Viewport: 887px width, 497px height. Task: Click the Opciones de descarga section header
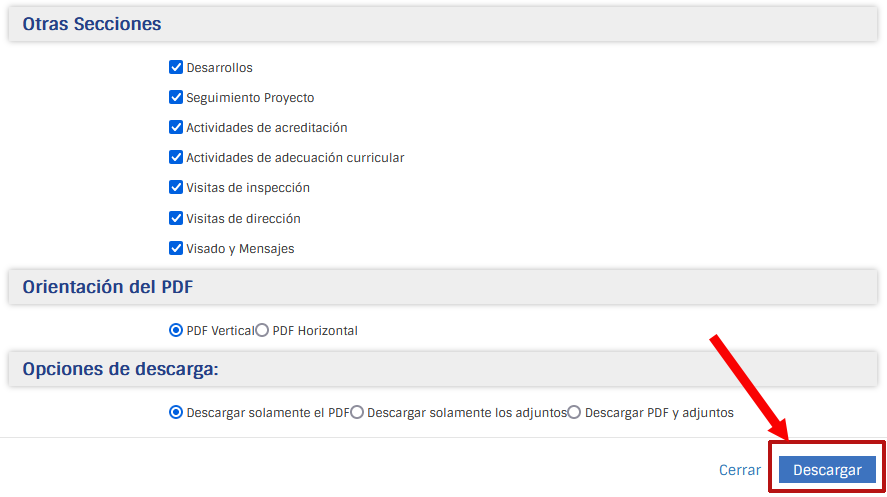coord(120,369)
